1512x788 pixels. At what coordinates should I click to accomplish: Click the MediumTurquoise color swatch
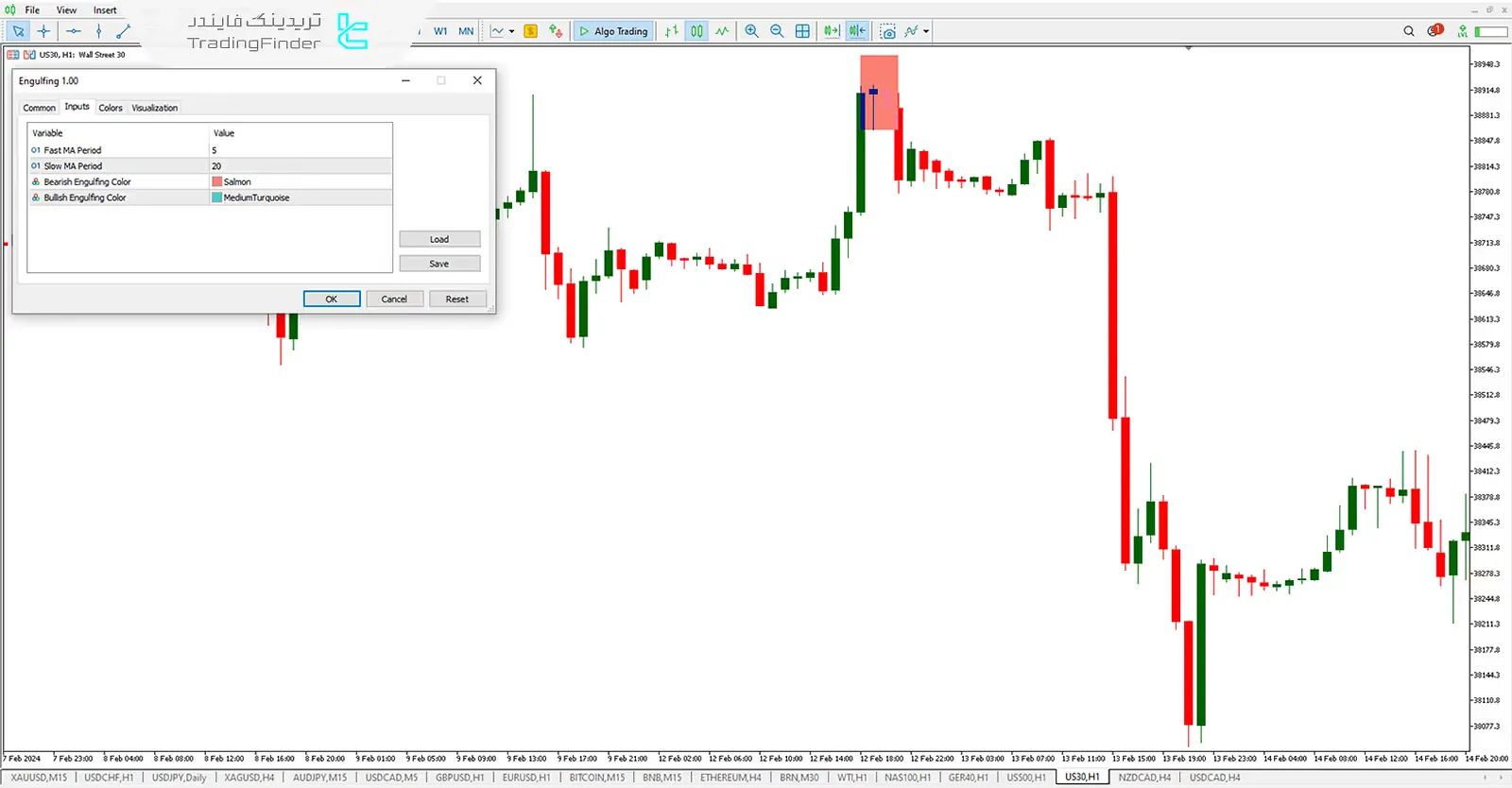click(x=217, y=197)
